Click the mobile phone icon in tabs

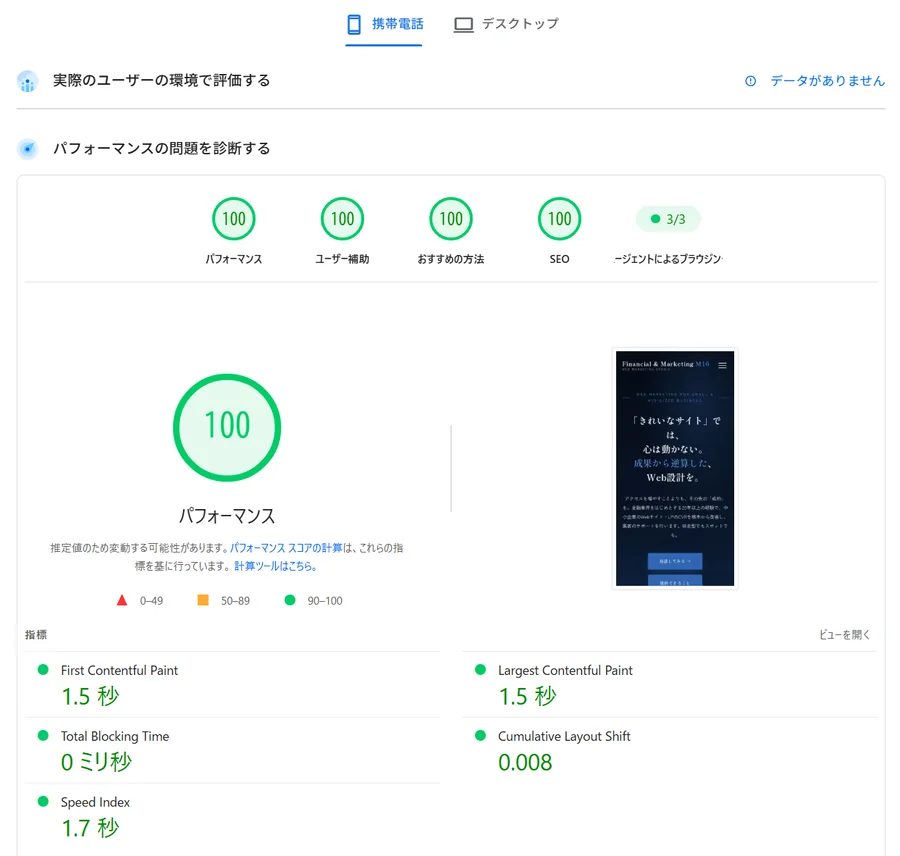[x=354, y=24]
